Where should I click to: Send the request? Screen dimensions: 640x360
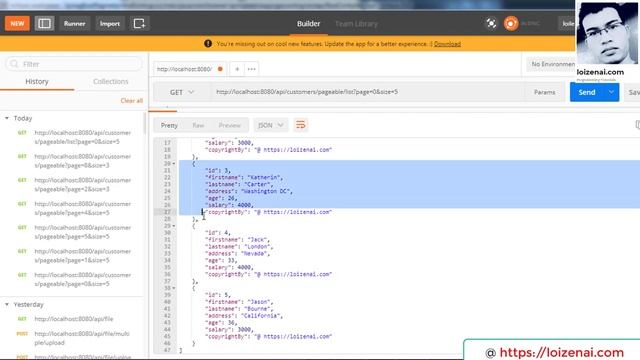[587, 92]
